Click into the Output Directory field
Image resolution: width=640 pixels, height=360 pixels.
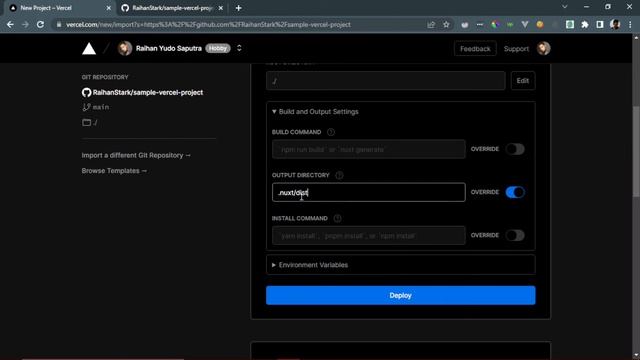point(369,192)
